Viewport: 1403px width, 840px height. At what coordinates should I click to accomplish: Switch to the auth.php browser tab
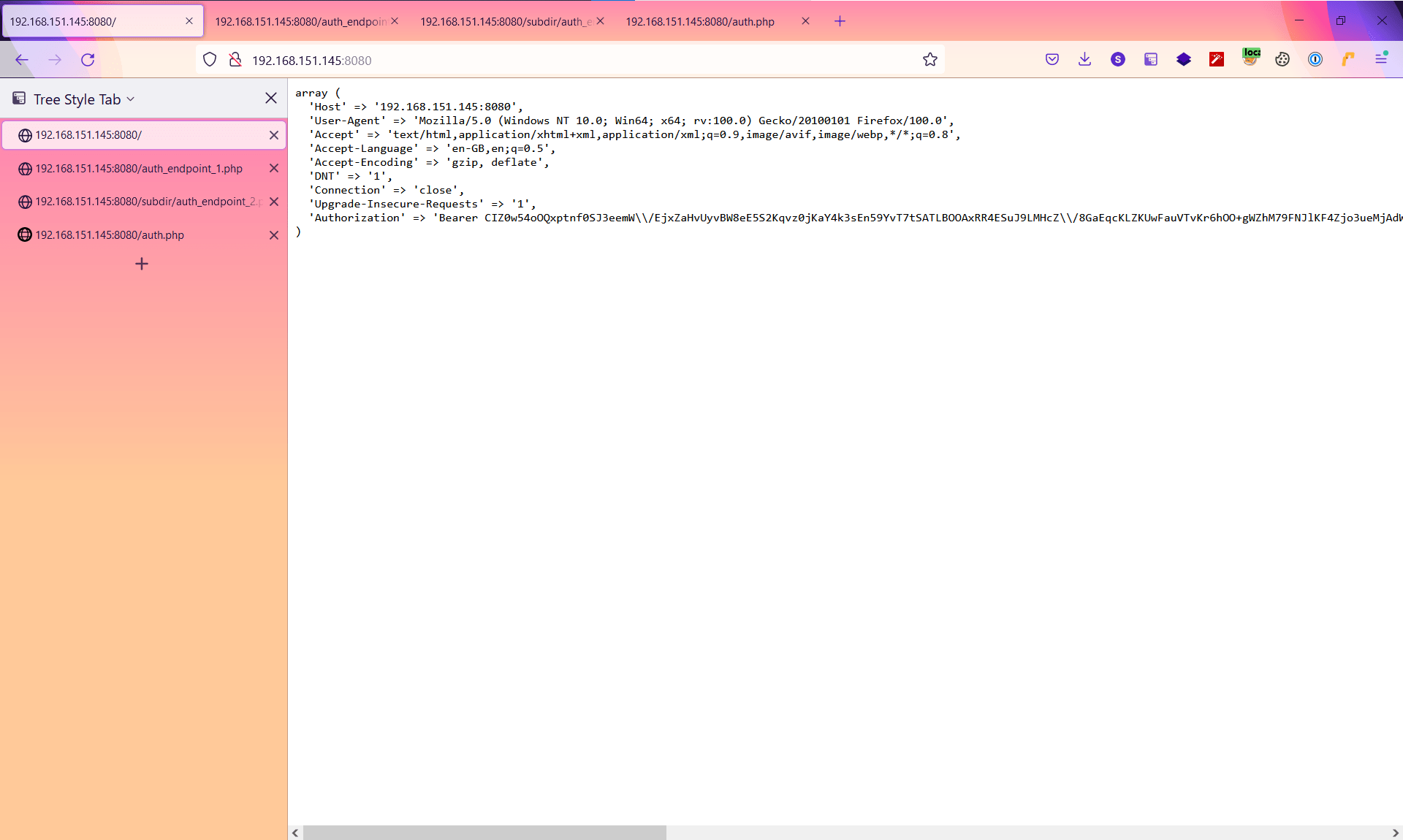tap(699, 22)
